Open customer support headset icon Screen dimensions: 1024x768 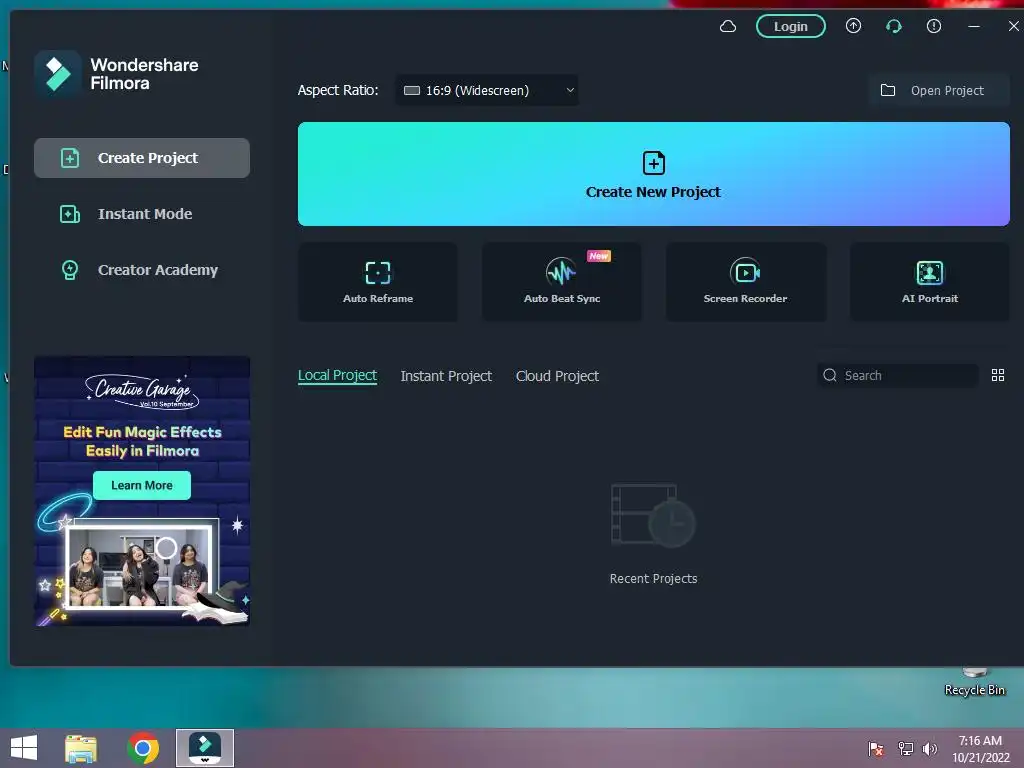click(893, 26)
